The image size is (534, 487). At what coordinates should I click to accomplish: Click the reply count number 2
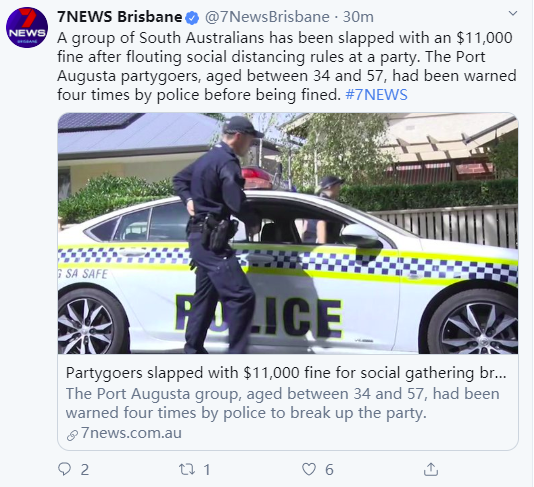[85, 470]
